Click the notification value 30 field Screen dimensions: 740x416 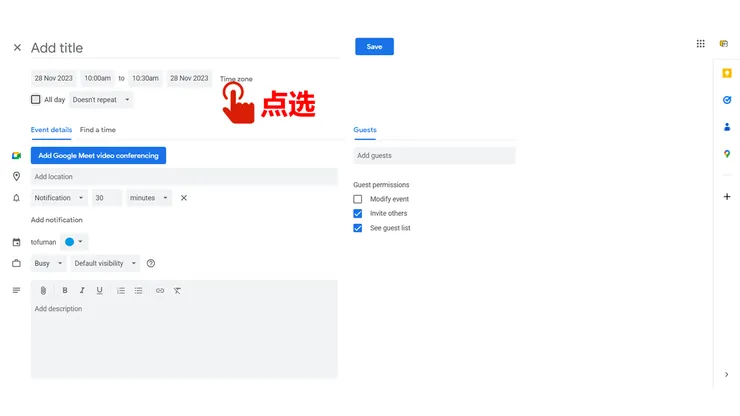pos(107,198)
